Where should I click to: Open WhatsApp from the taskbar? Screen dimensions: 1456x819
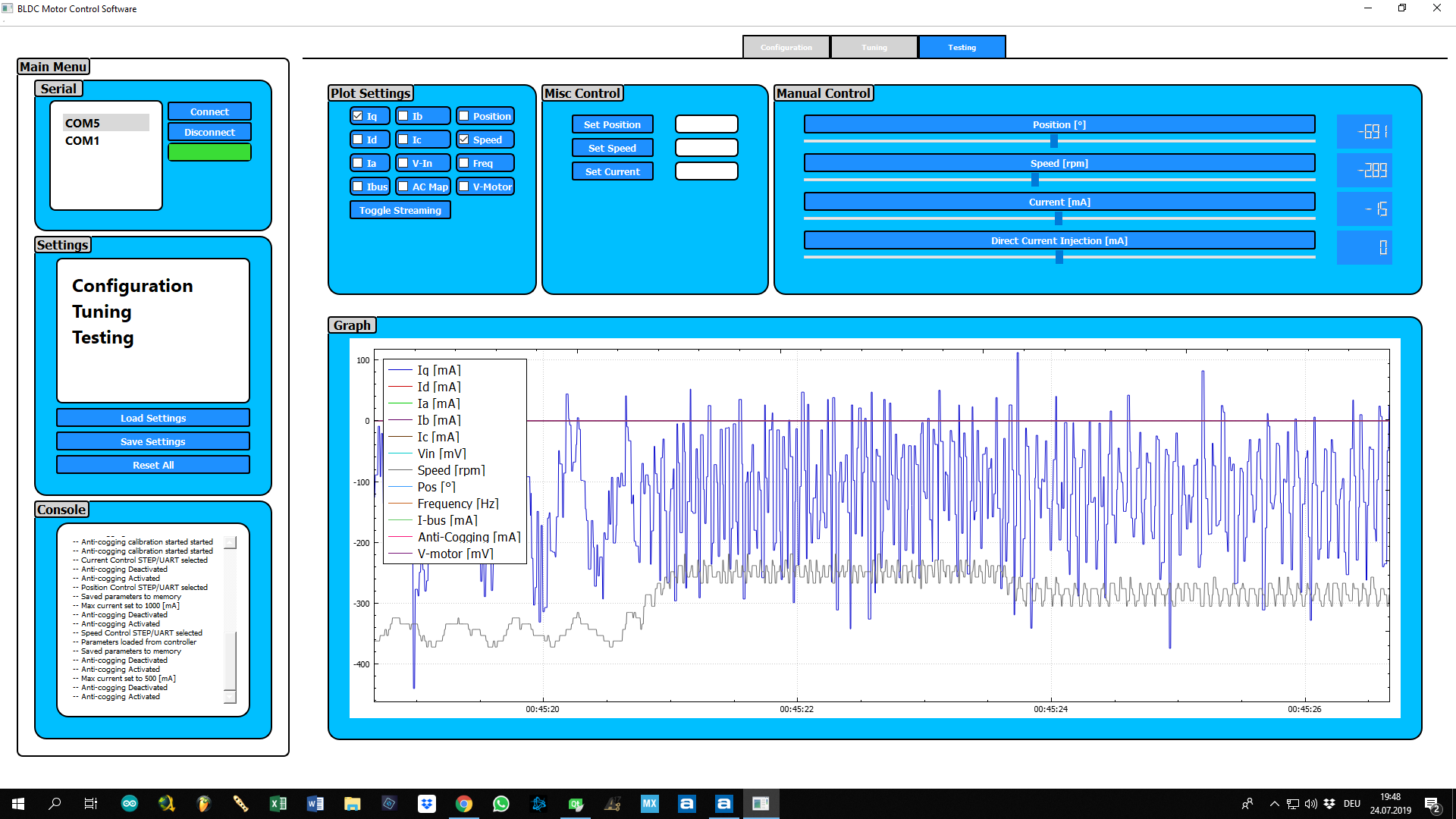pyautogui.click(x=501, y=804)
